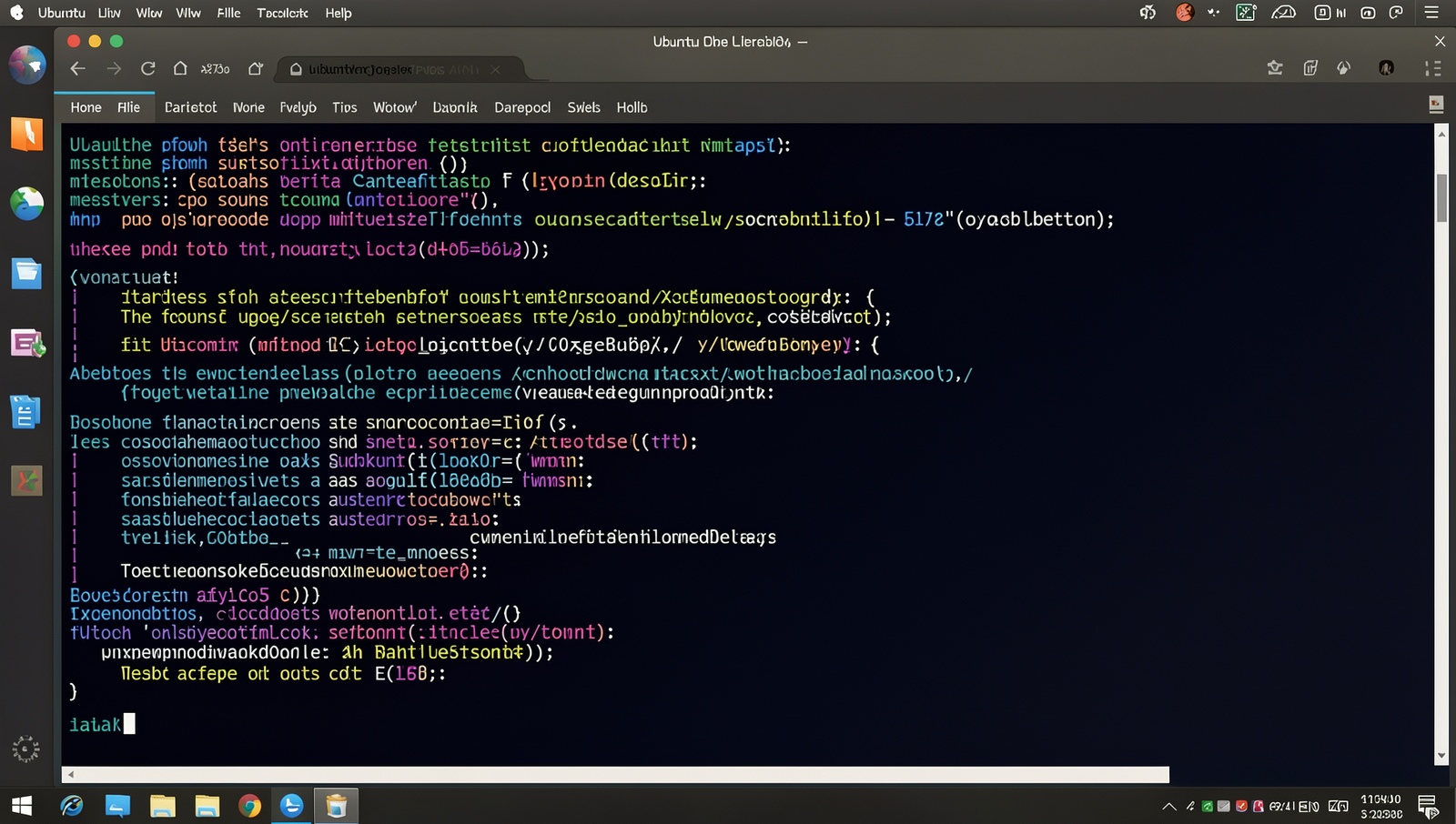The image size is (1456, 824).
Task: Click the car-shaped icon in top bar
Action: (1283, 13)
